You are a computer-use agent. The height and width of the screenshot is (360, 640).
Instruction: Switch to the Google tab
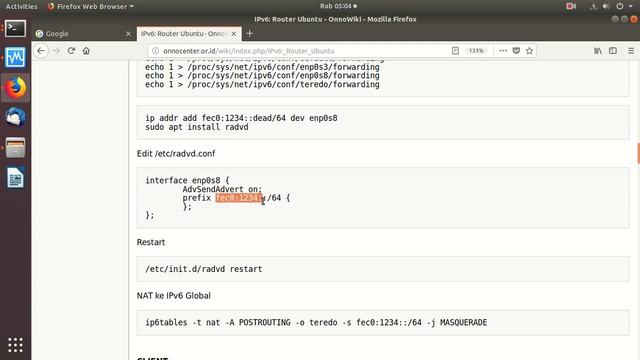tap(84, 34)
